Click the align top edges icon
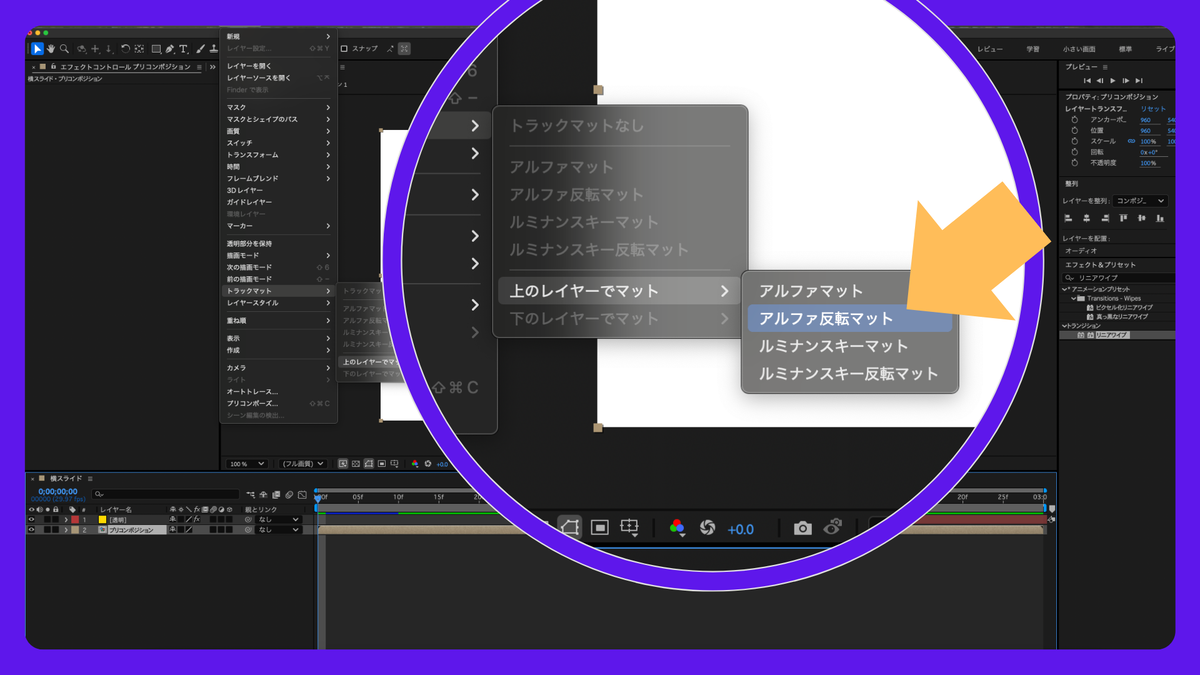This screenshot has width=1200, height=675. [1123, 218]
